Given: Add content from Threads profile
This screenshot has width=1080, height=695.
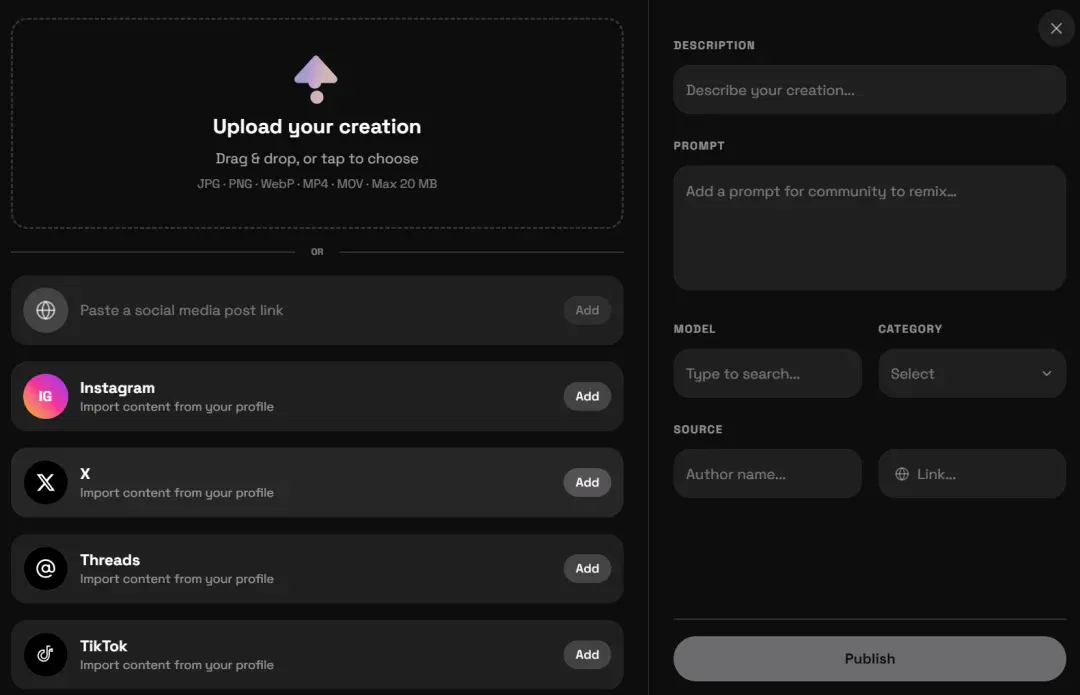Looking at the screenshot, I should tap(587, 568).
